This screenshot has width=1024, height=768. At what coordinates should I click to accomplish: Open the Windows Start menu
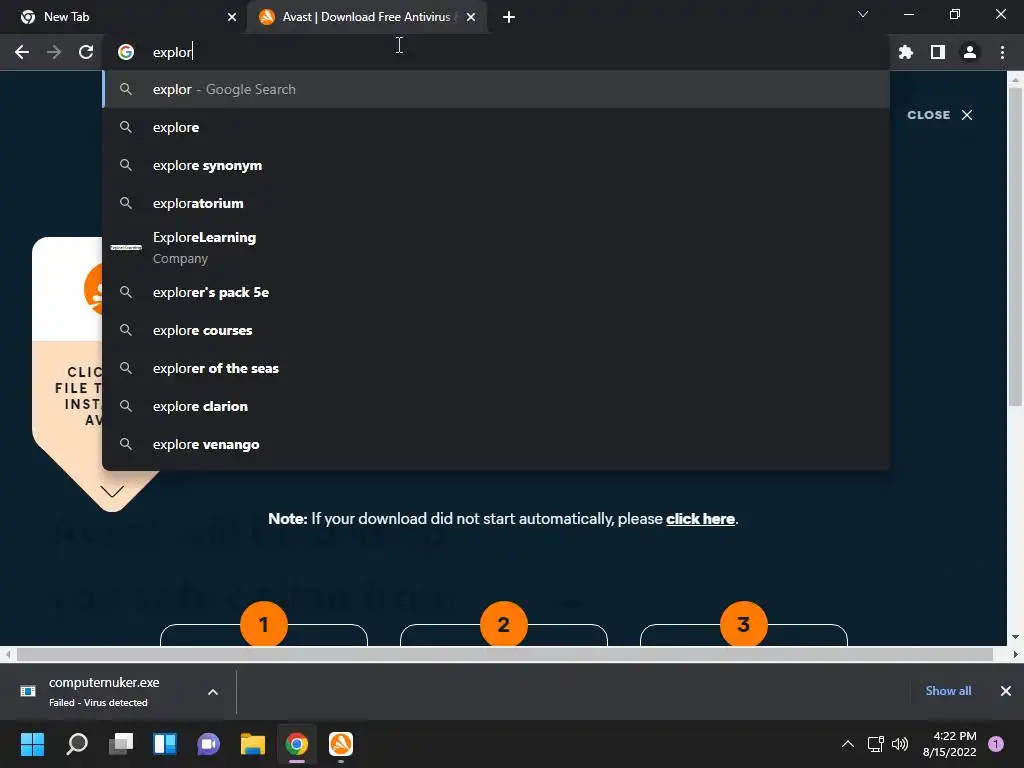[x=32, y=744]
